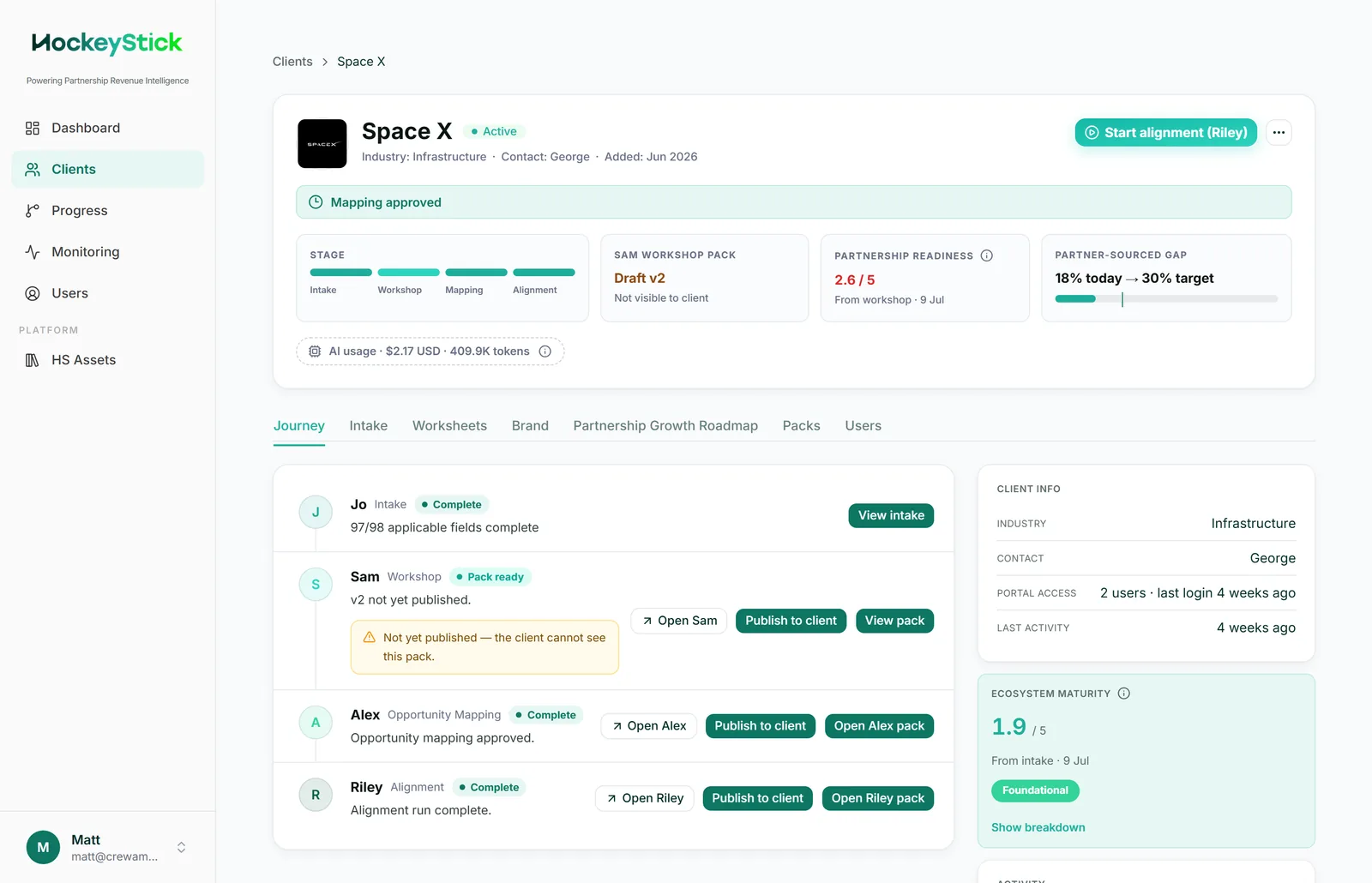Click the Open Riley button

point(645,798)
